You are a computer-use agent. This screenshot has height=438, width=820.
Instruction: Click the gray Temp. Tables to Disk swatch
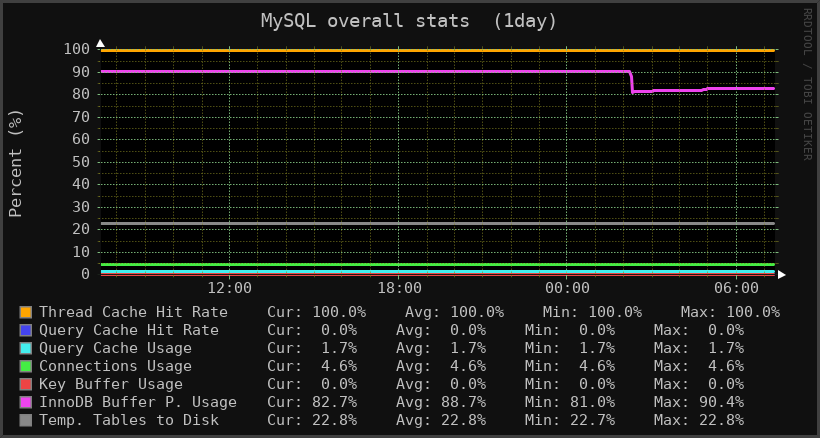point(26,420)
